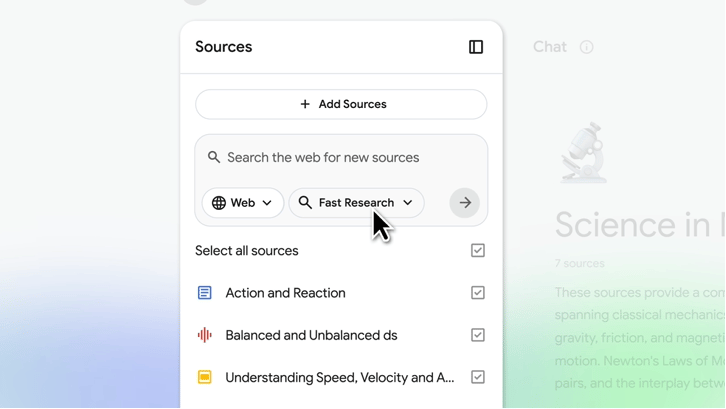Open the Web source type dropdown
The height and width of the screenshot is (409, 726).
[x=244, y=203]
